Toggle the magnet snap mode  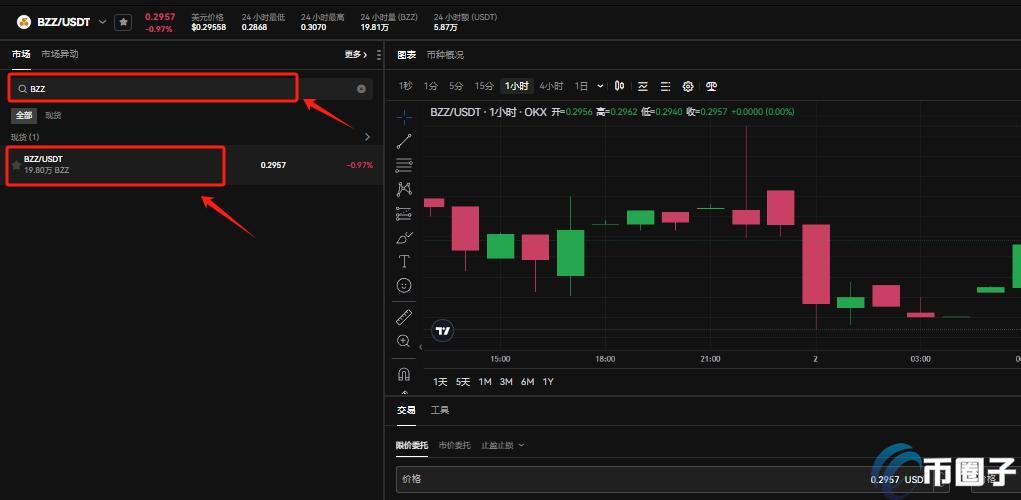pyautogui.click(x=404, y=374)
